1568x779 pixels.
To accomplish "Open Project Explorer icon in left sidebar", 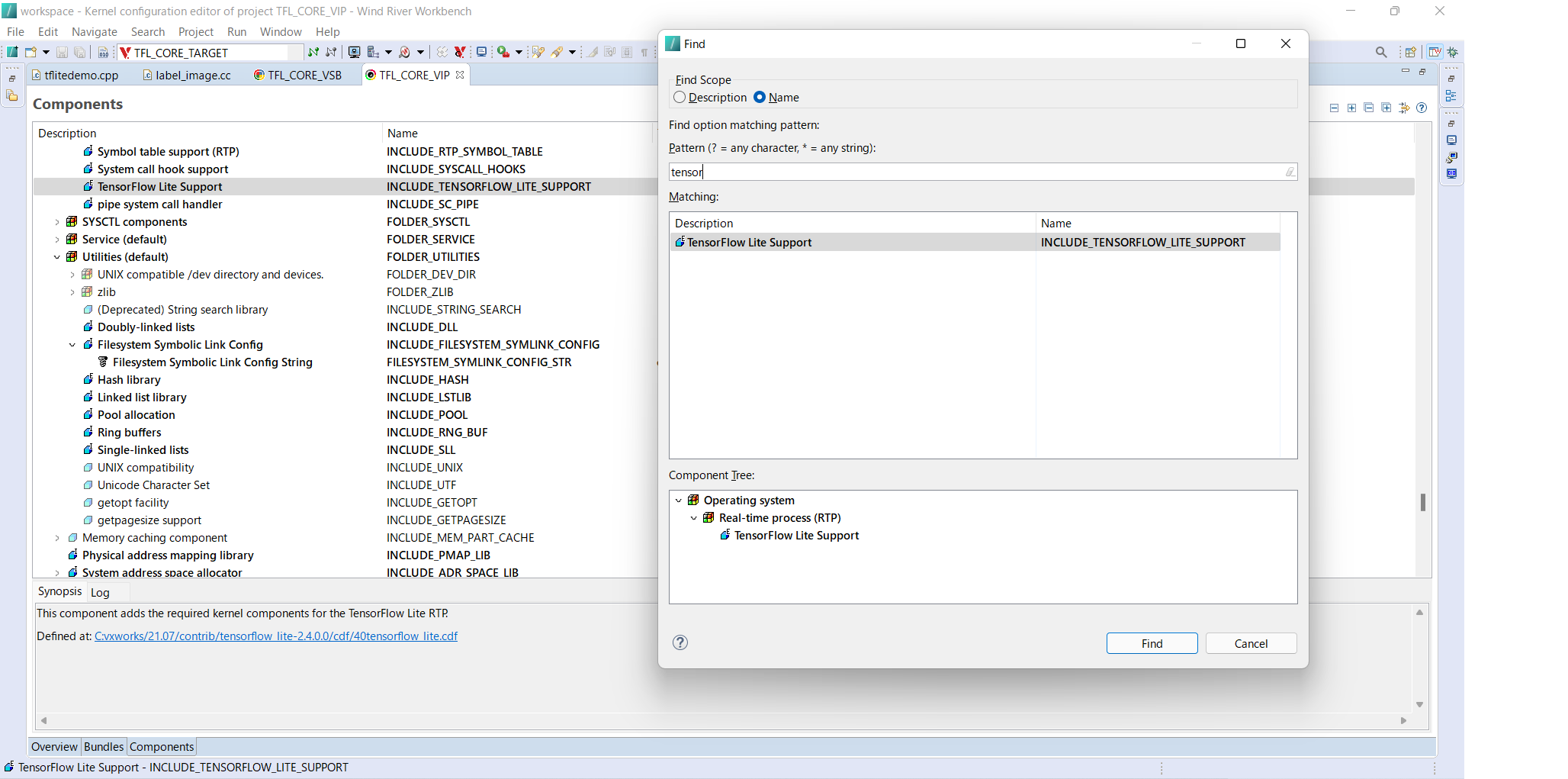I will [12, 96].
